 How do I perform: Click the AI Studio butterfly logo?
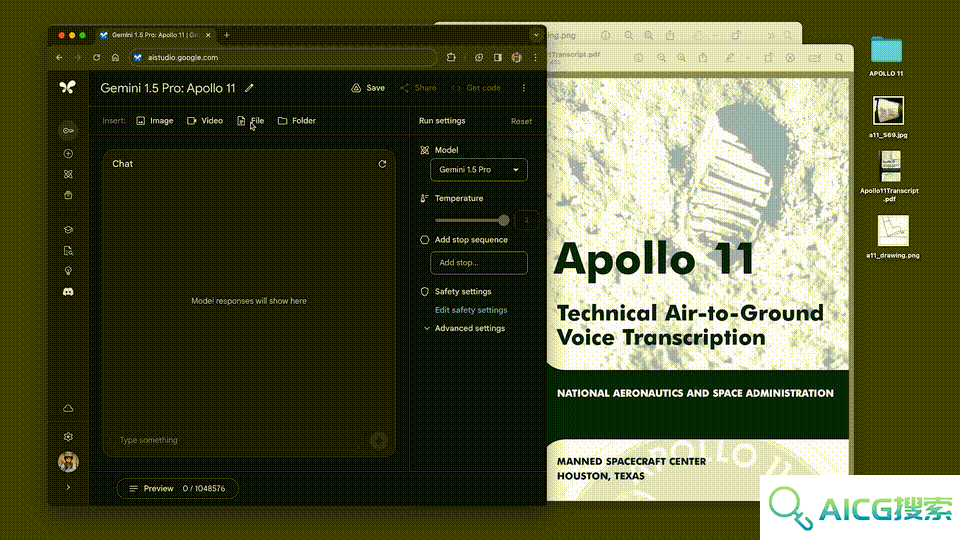(x=67, y=88)
